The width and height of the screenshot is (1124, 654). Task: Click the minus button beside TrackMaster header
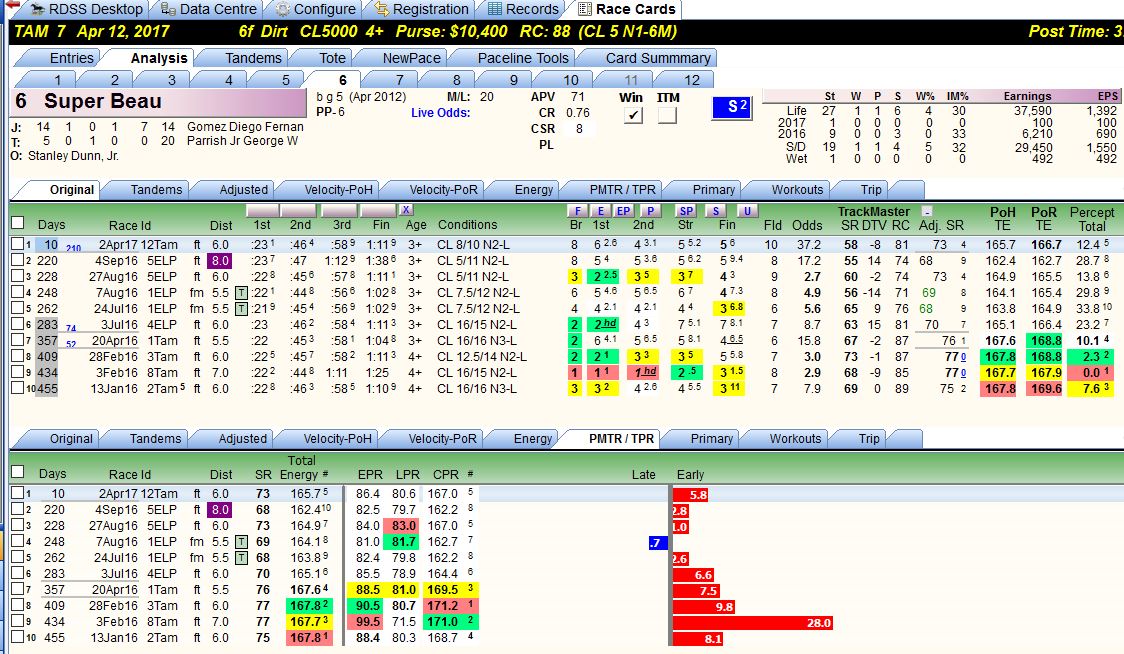927,212
